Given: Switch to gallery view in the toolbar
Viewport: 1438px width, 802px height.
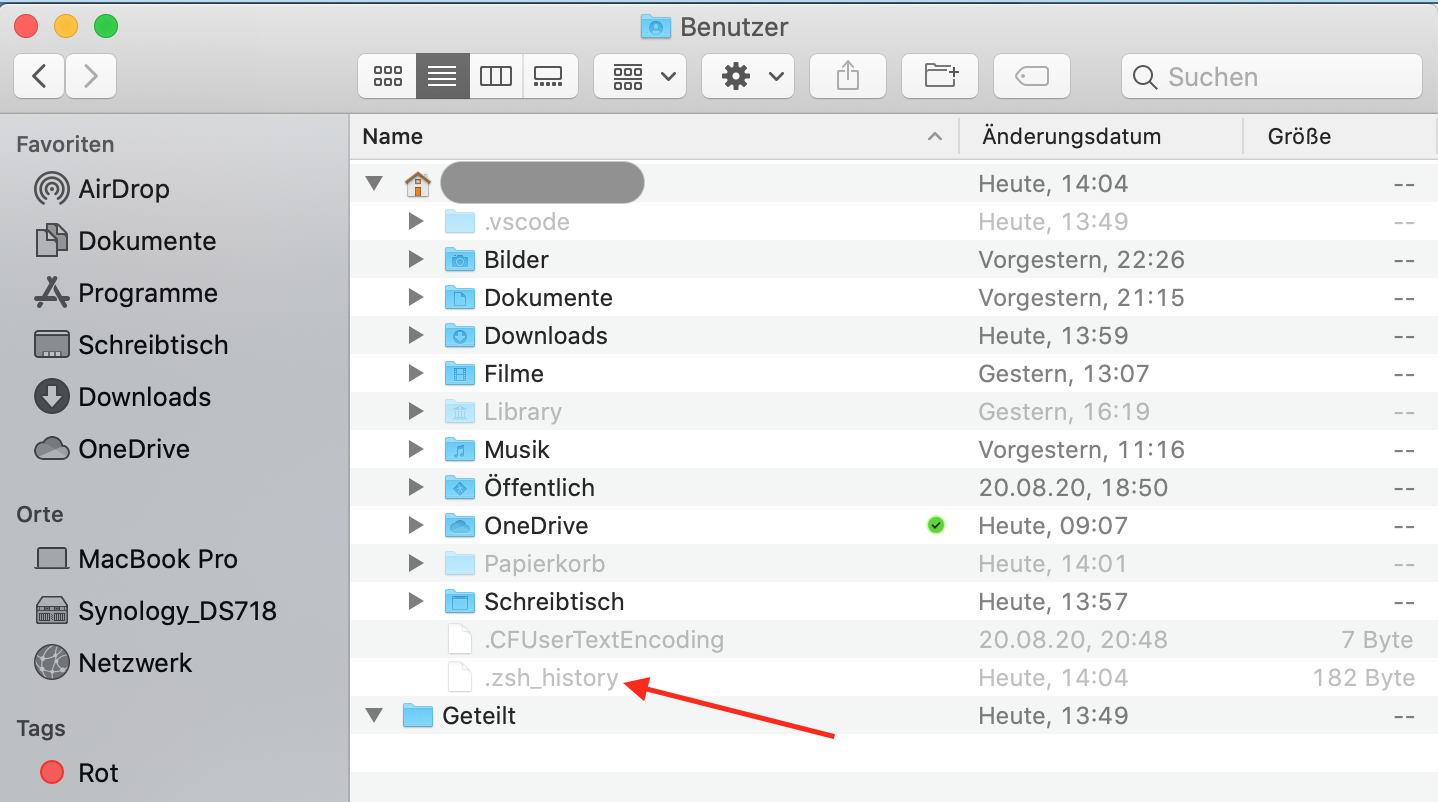Looking at the screenshot, I should 549,76.
